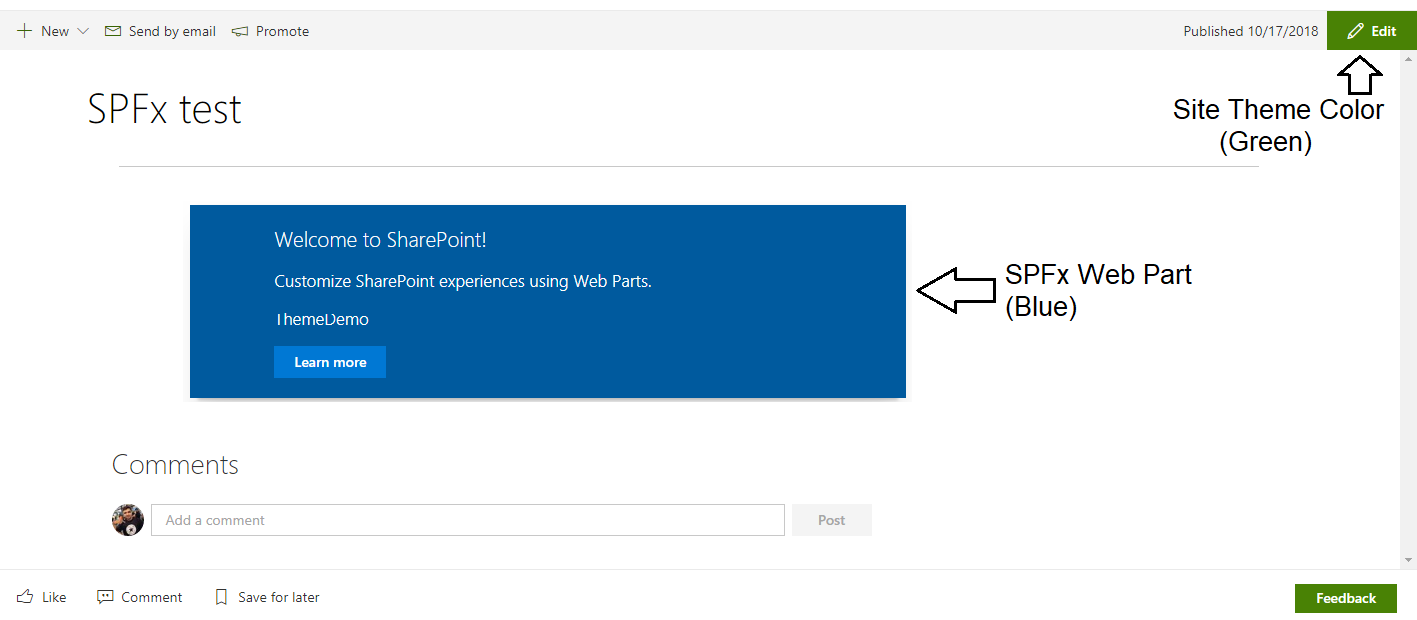Click the plus icon beside New
1417x620 pixels.
(25, 31)
